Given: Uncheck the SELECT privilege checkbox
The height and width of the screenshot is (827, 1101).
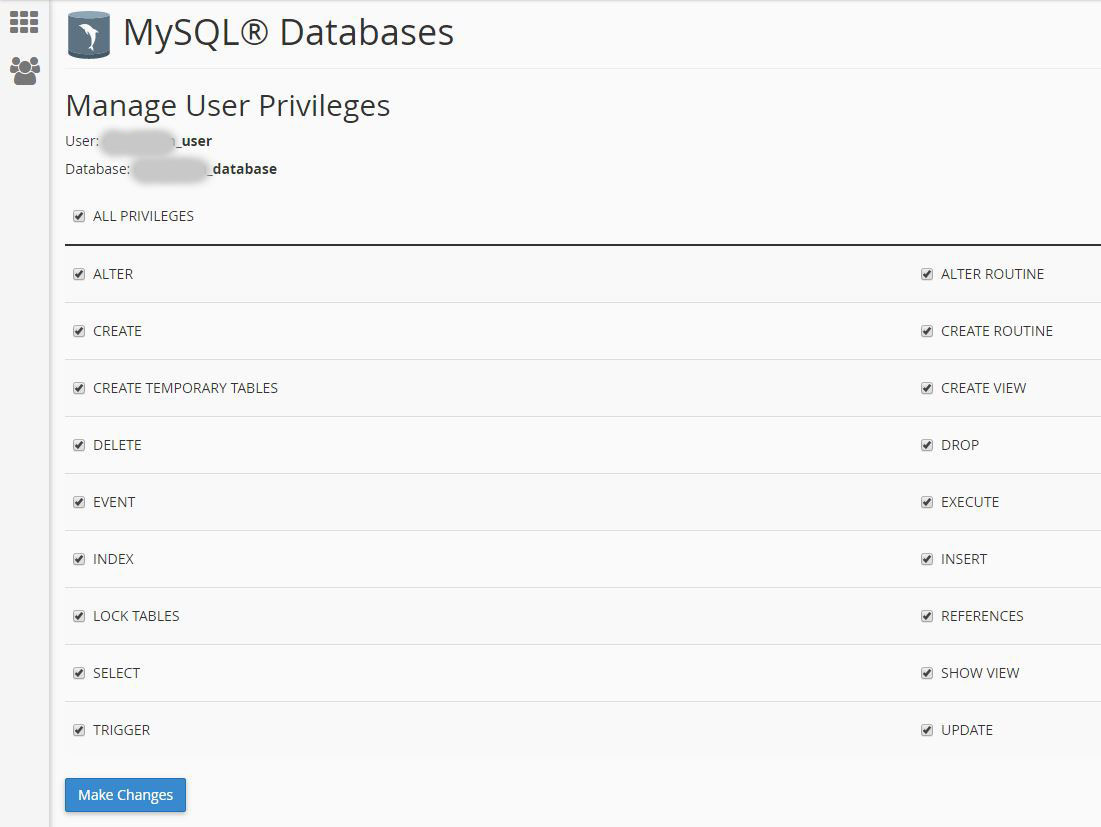Looking at the screenshot, I should click(79, 673).
